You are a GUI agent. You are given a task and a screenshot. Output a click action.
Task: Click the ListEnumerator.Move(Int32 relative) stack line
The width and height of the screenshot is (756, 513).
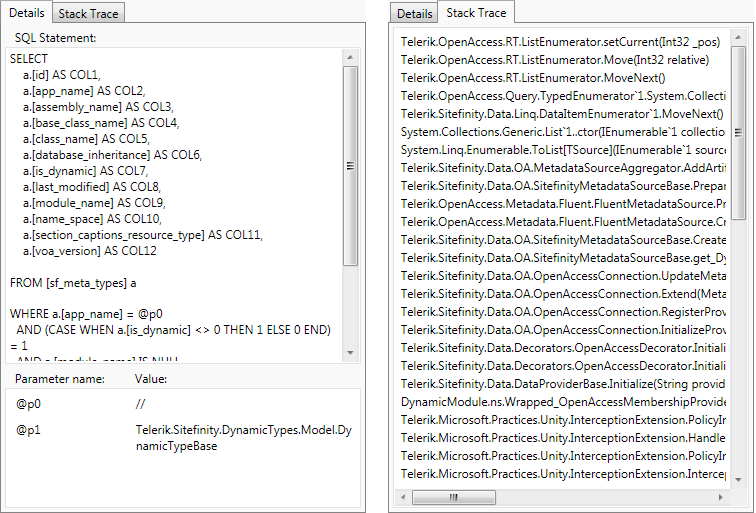(x=554, y=60)
